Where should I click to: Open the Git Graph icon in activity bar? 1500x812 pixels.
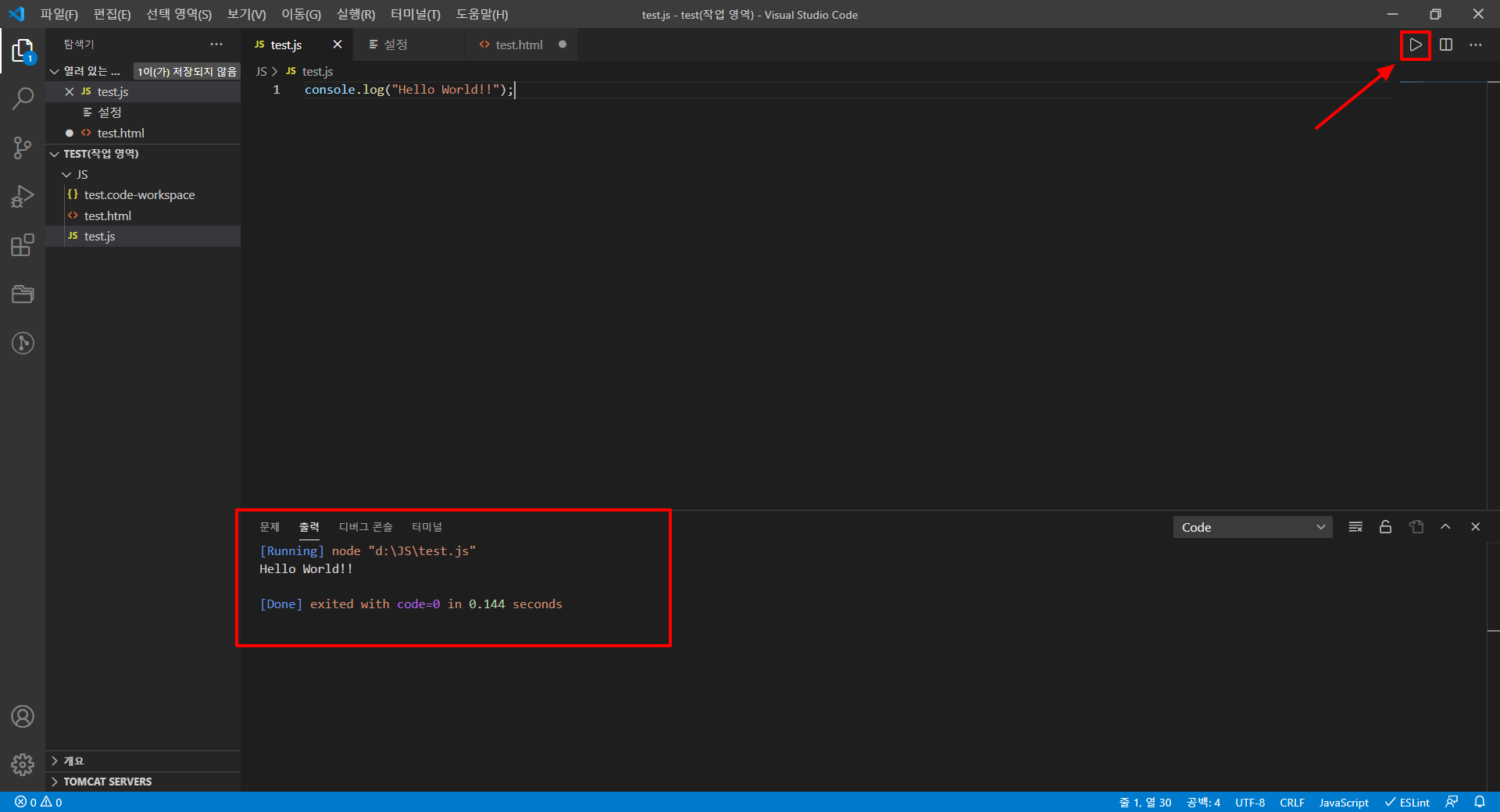[x=23, y=343]
